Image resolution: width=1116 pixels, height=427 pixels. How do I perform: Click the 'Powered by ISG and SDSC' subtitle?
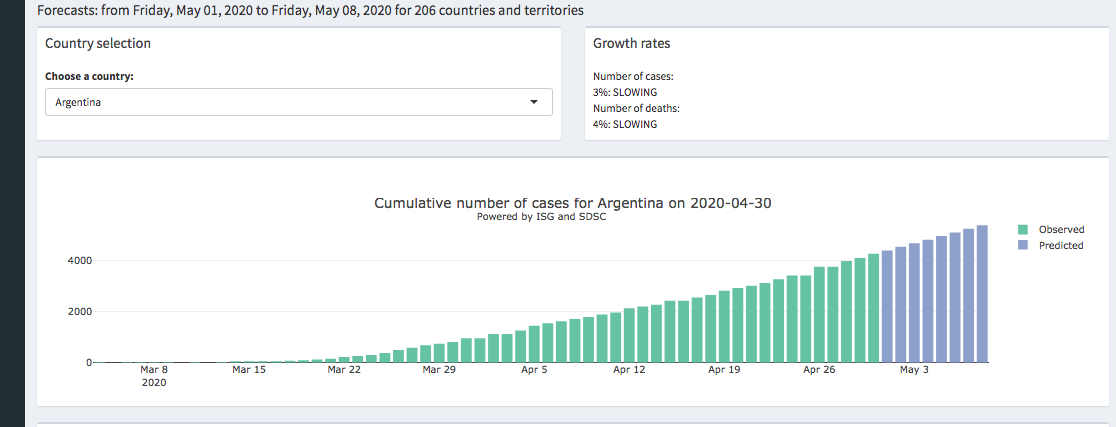pos(542,217)
